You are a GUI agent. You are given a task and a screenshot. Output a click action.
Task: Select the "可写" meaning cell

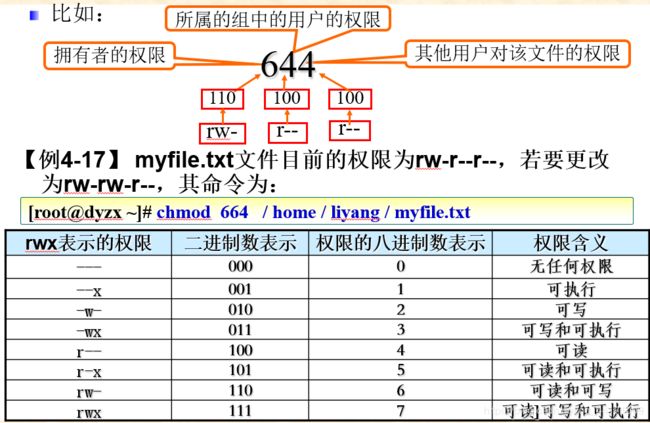(571, 309)
